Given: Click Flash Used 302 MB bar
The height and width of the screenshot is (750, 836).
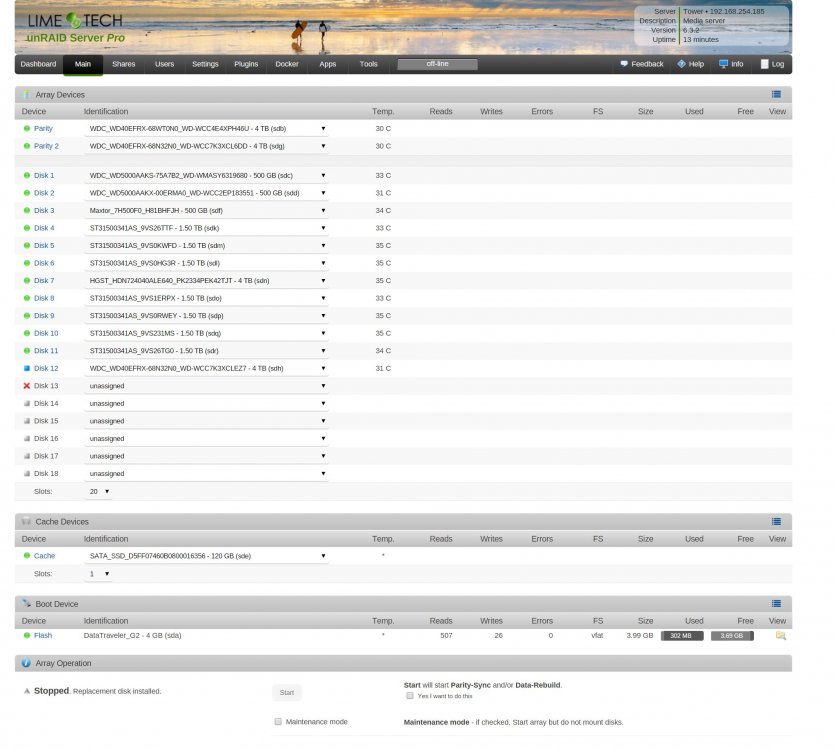Looking at the screenshot, I should coord(682,635).
